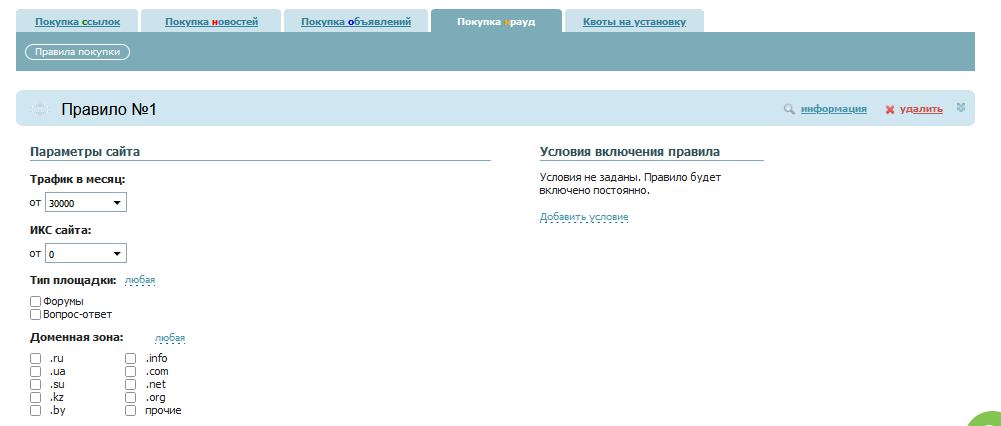Expand the ИКС сайта dropdown
This screenshot has height=426, width=1001.
point(86,254)
